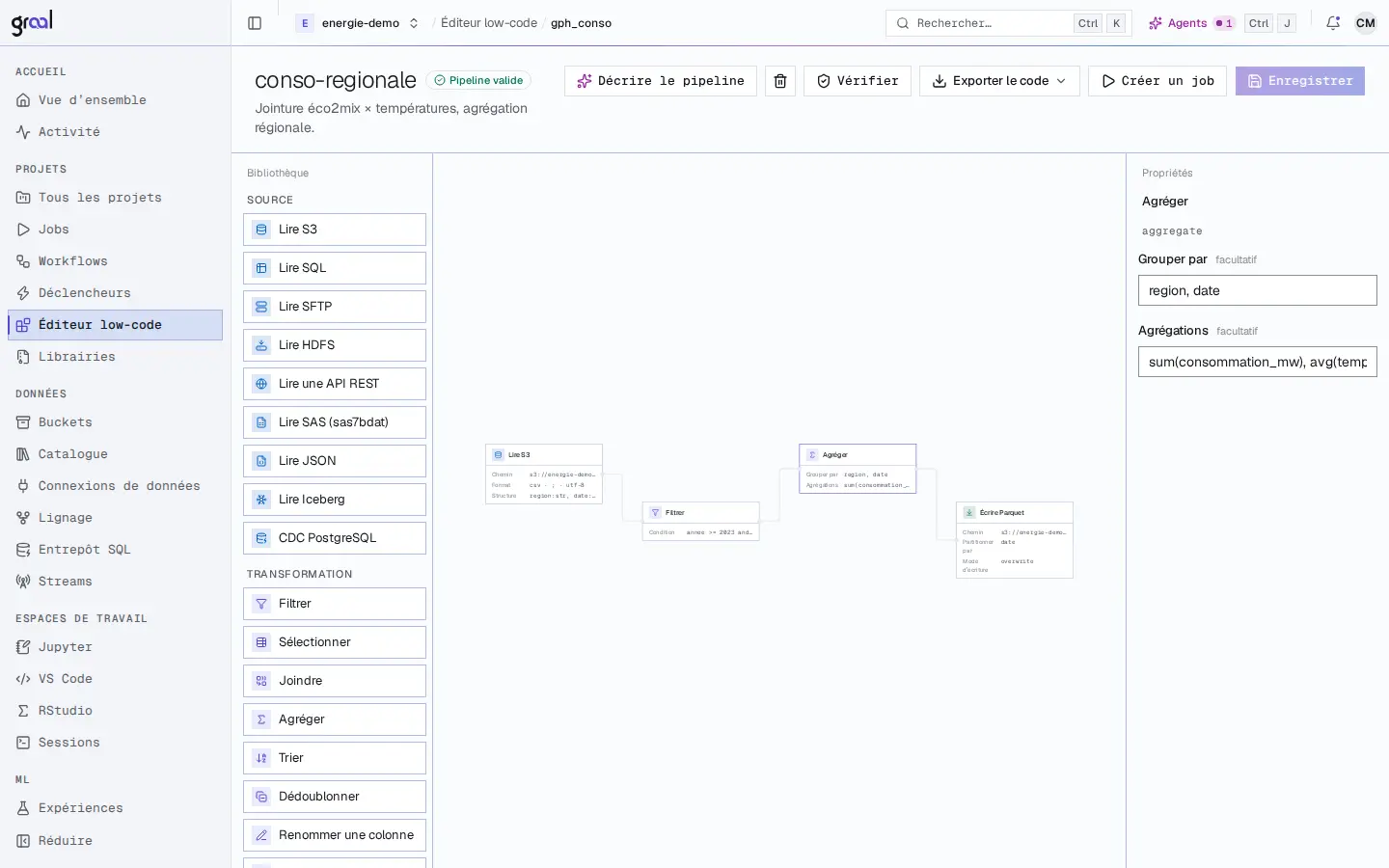Viewport: 1389px width, 868px height.
Task: Add a Joindre transformation block
Action: (335, 681)
